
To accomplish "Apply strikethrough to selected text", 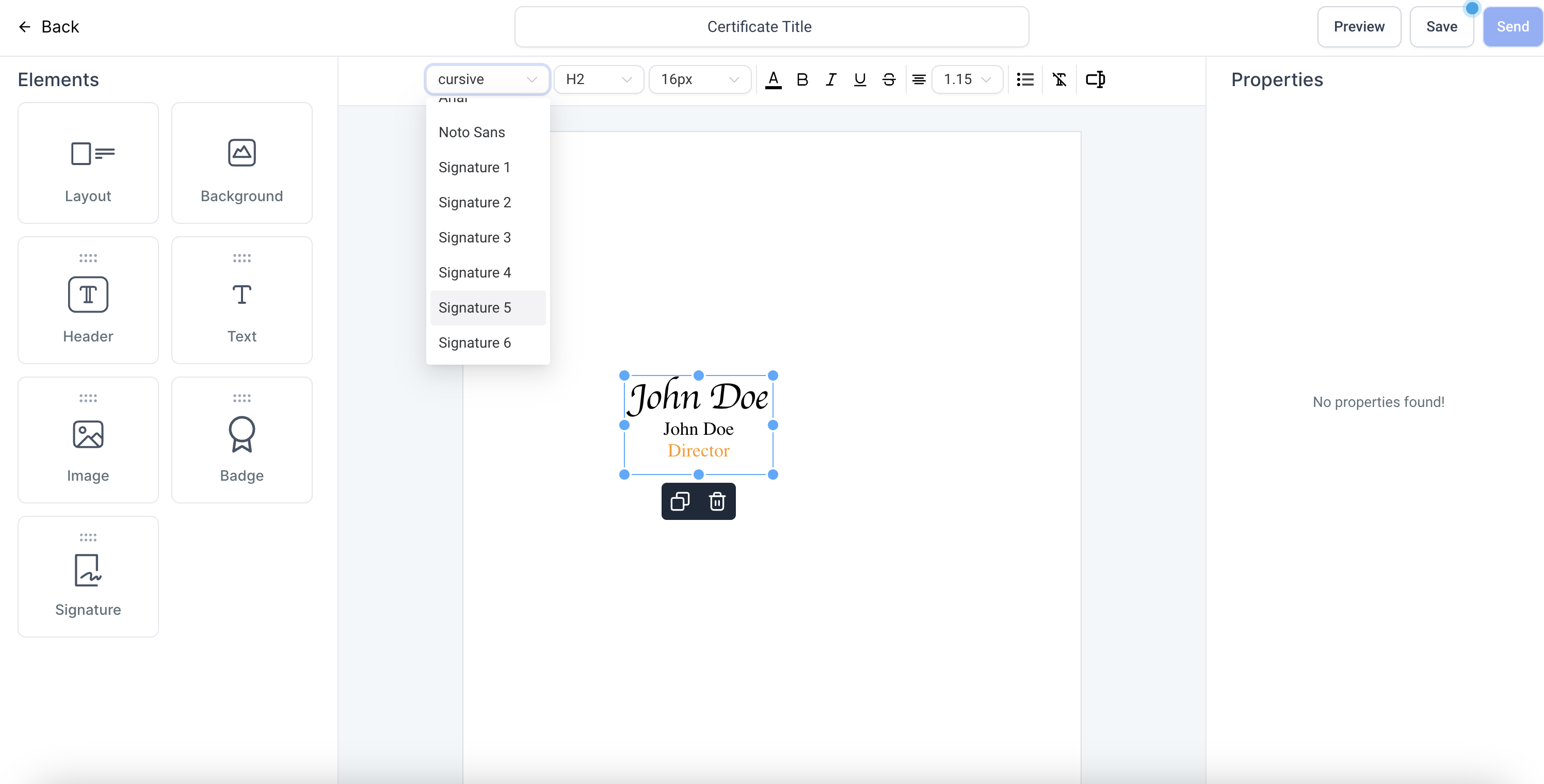I will tap(889, 79).
